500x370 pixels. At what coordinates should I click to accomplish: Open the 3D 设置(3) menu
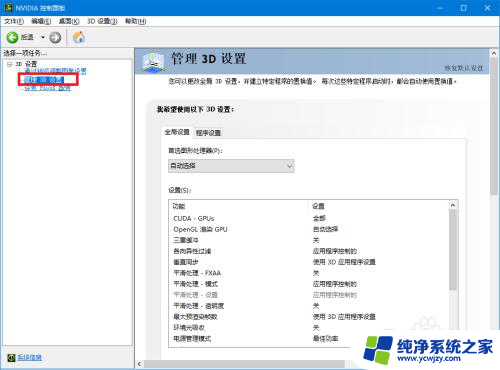pyautogui.click(x=102, y=21)
